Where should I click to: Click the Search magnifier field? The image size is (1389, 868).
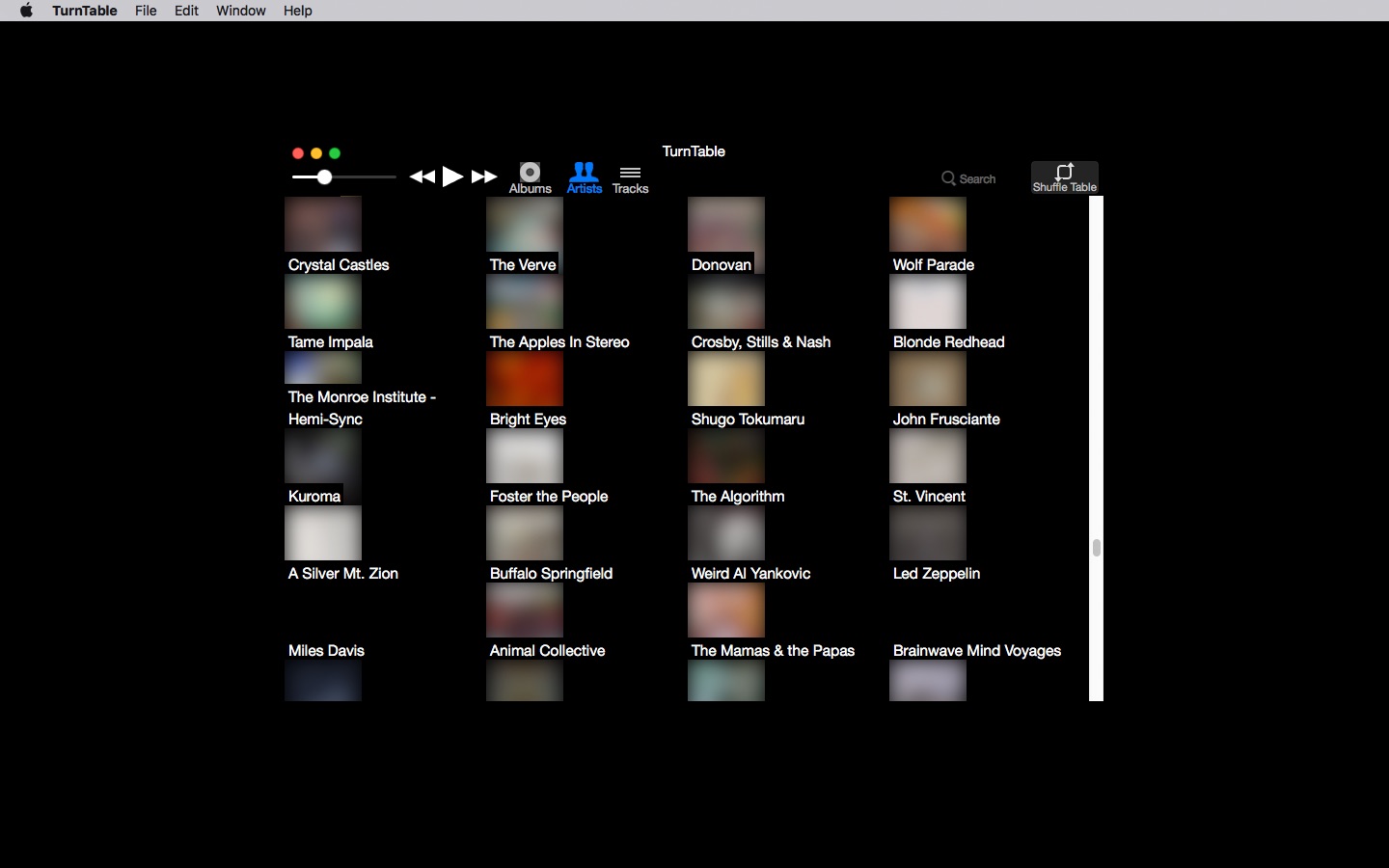(x=968, y=178)
